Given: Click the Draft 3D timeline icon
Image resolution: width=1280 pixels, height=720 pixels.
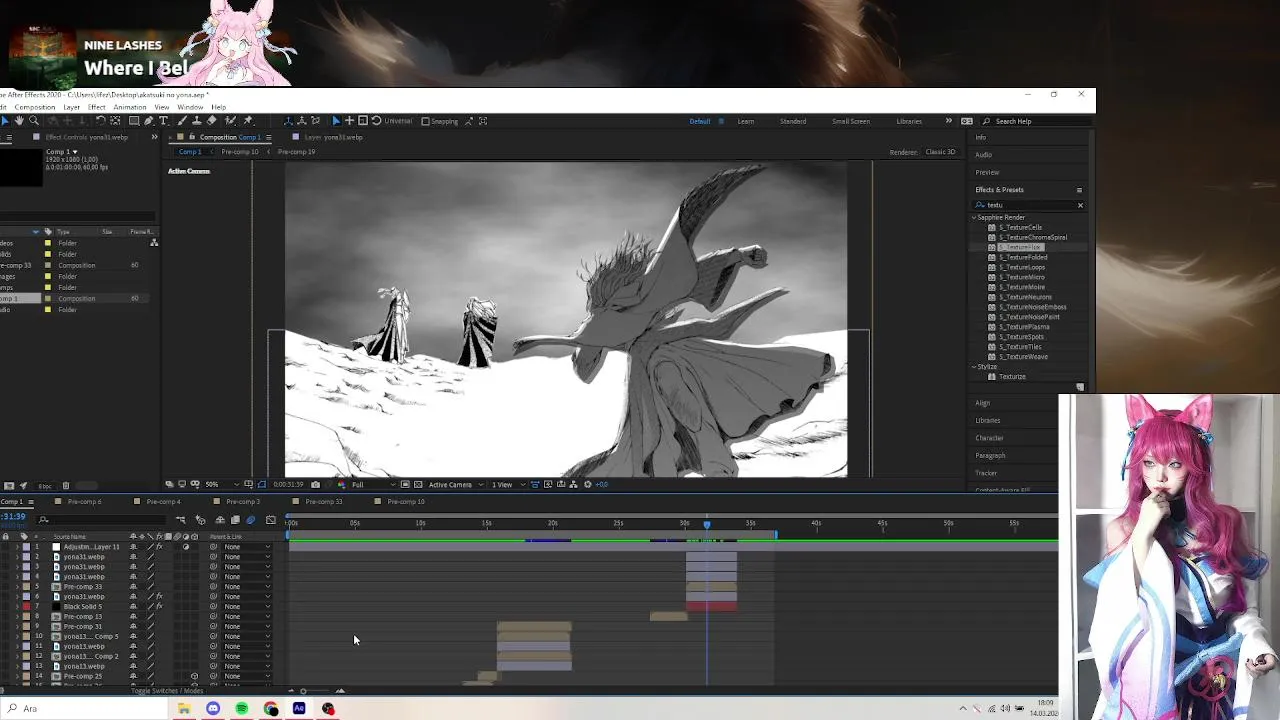Looking at the screenshot, I should (200, 520).
